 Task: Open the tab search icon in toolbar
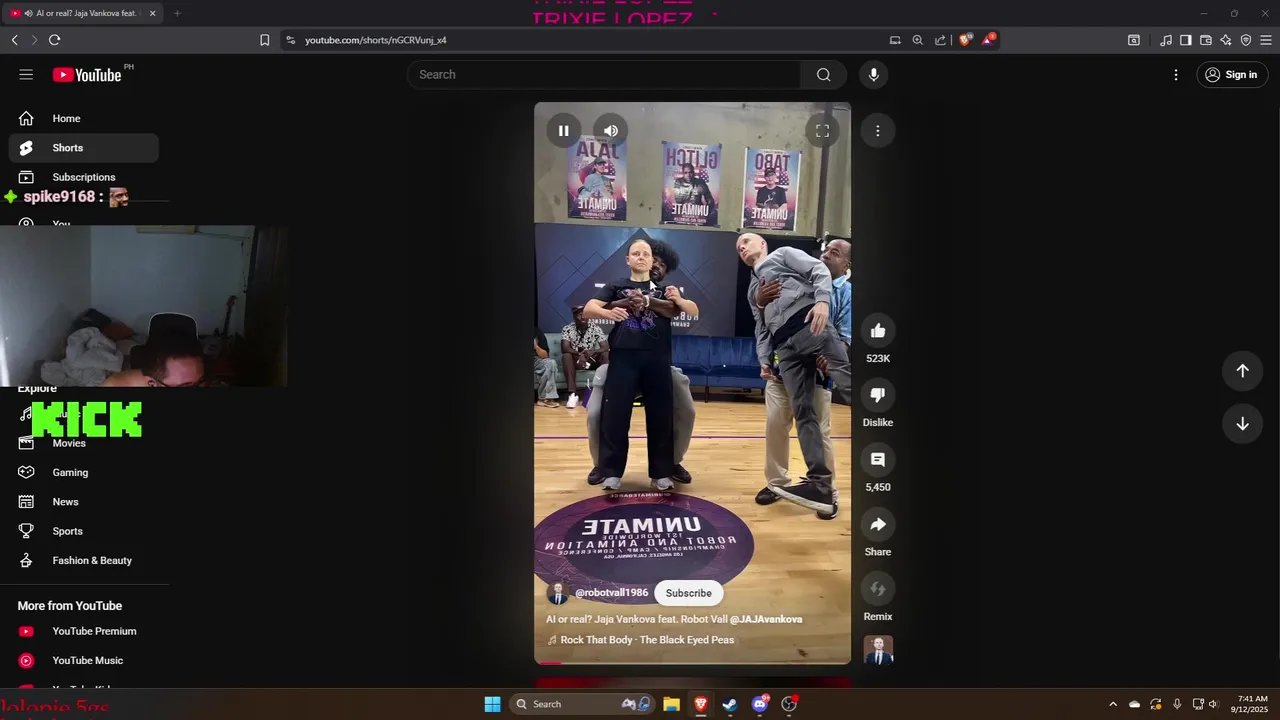(x=1134, y=40)
